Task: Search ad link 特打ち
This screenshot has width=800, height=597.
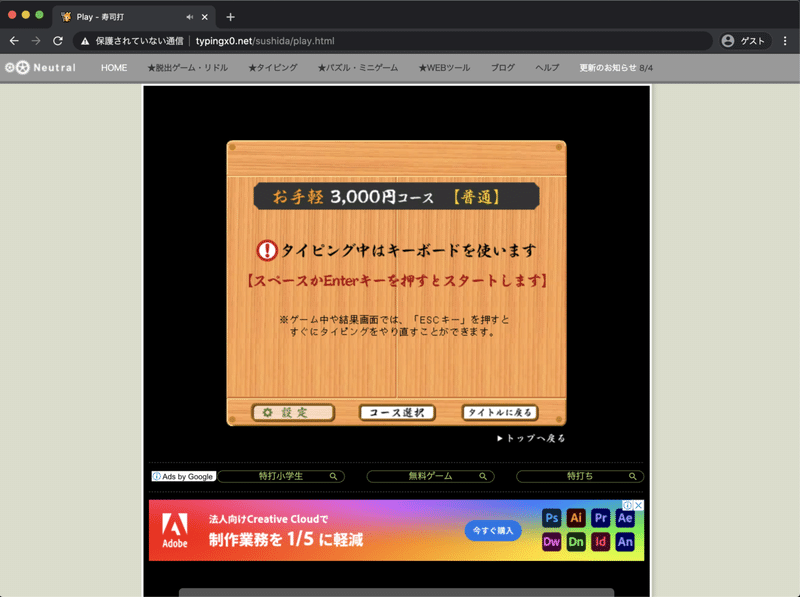Action: (x=580, y=476)
